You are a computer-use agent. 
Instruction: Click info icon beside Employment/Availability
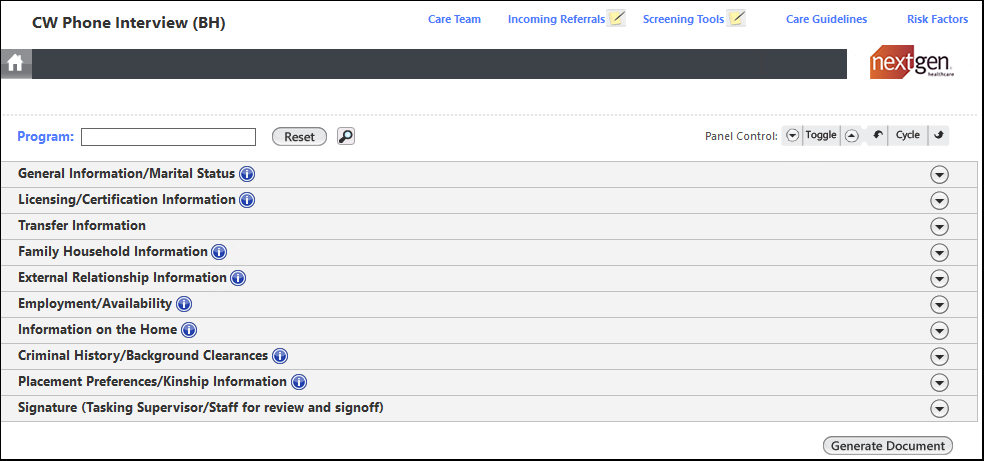point(184,304)
